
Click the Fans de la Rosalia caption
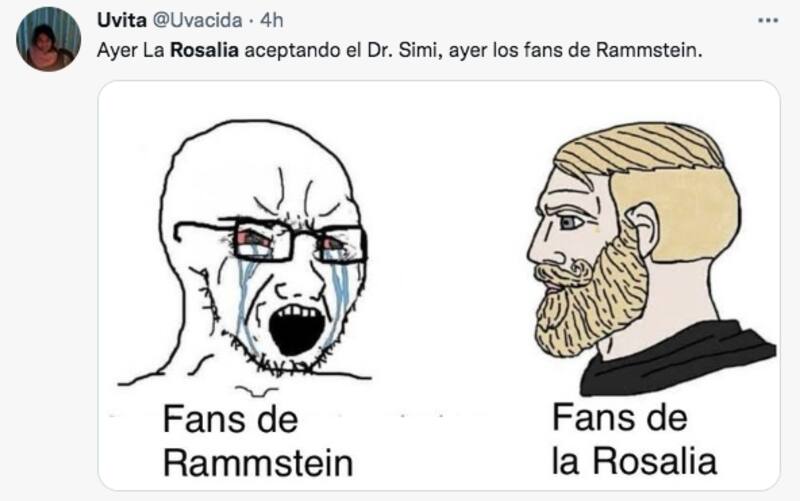coord(635,439)
